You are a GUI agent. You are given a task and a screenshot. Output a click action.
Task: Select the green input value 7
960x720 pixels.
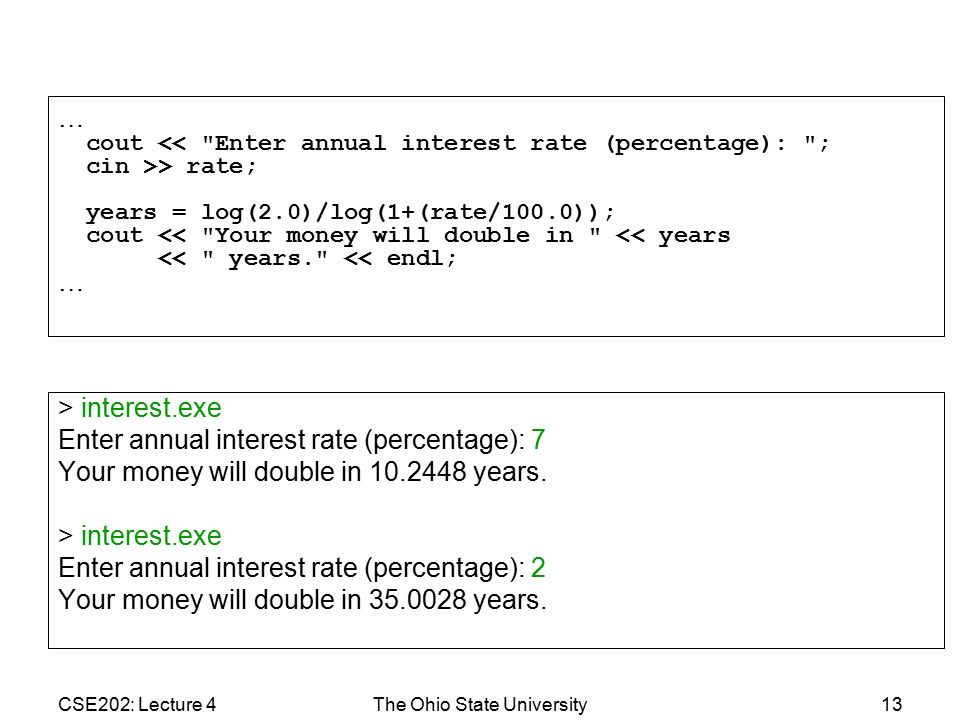click(538, 440)
